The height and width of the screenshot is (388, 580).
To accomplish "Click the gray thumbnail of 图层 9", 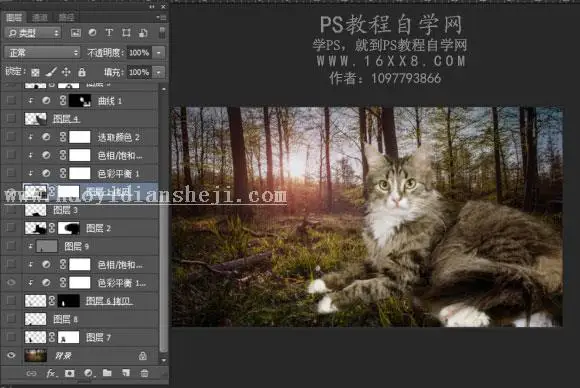I will tap(47, 246).
